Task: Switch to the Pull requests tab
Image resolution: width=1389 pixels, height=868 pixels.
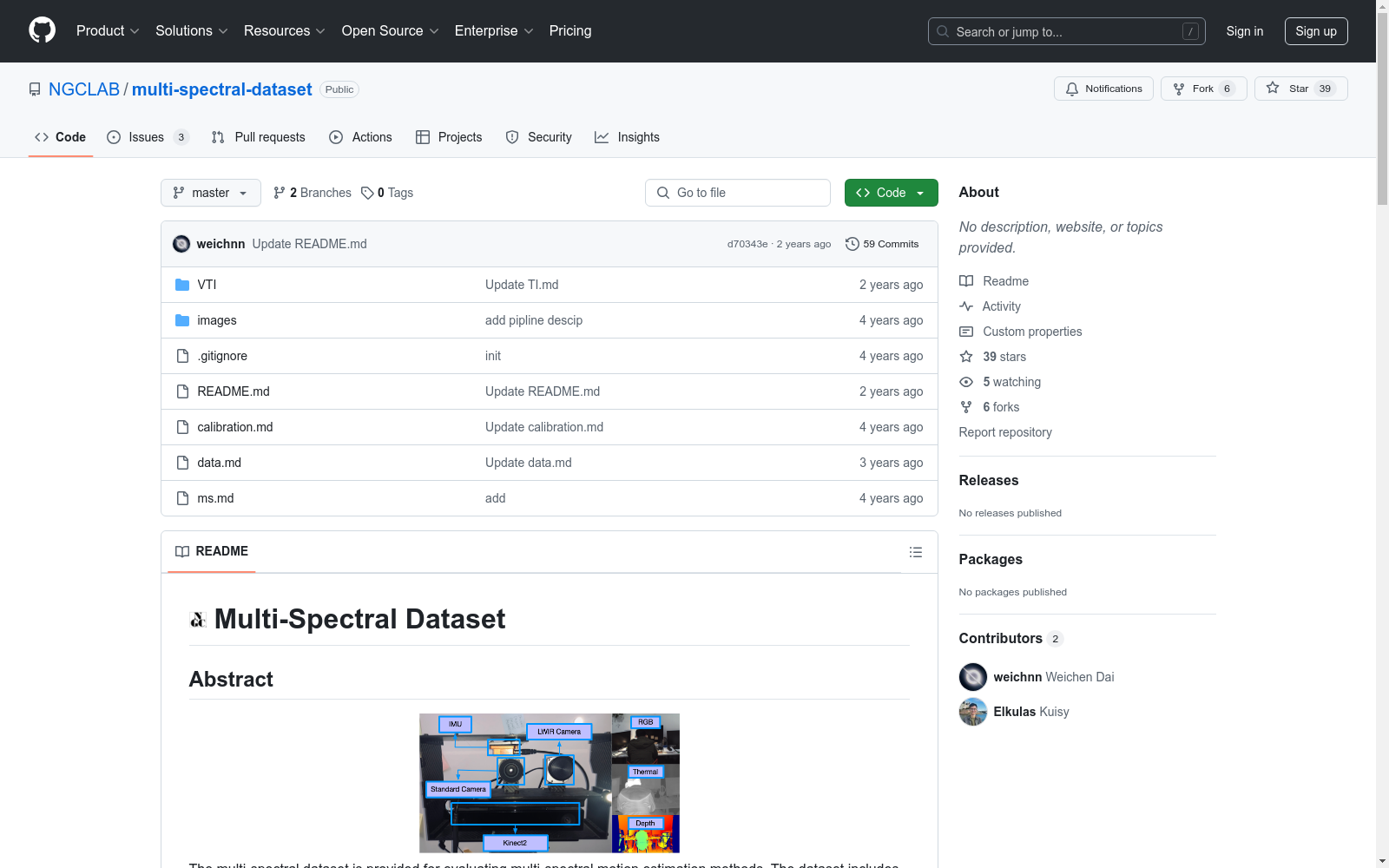Action: (259, 137)
